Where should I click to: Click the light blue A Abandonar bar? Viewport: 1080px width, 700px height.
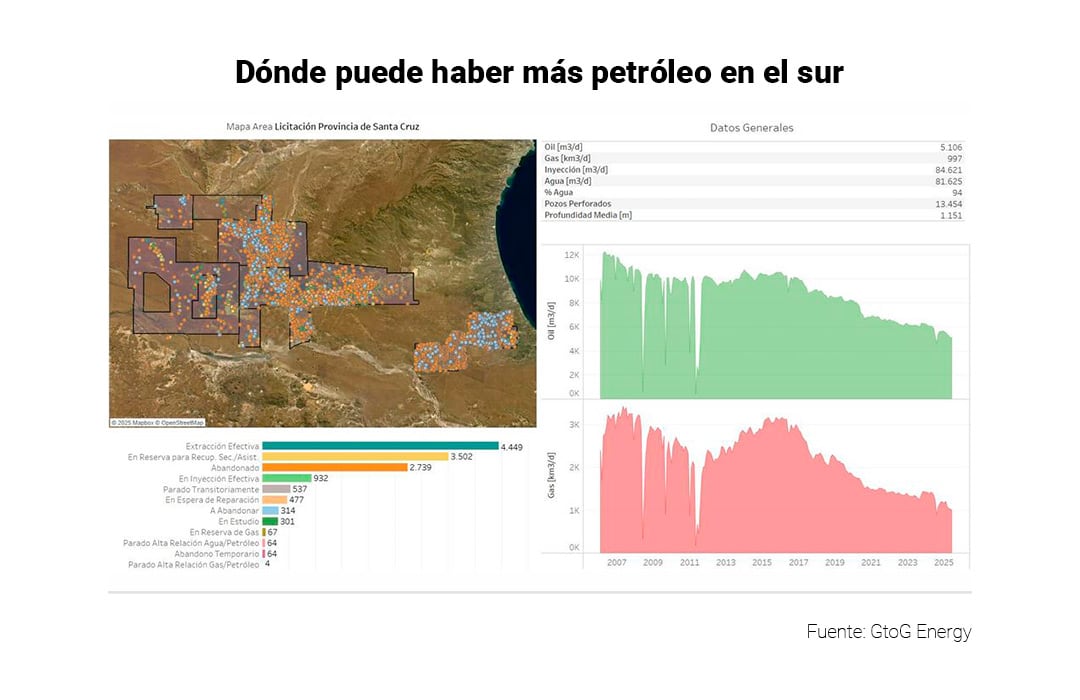(270, 511)
